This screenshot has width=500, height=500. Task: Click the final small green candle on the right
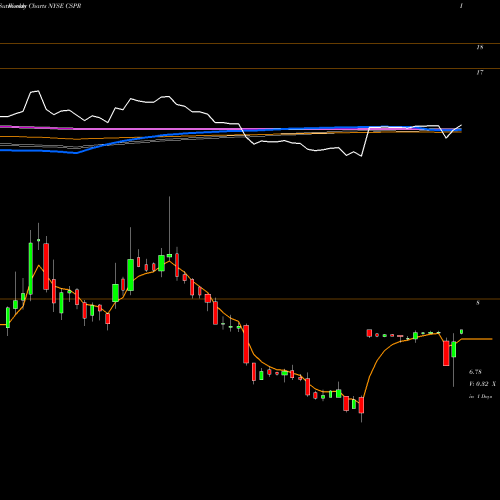[x=462, y=332]
